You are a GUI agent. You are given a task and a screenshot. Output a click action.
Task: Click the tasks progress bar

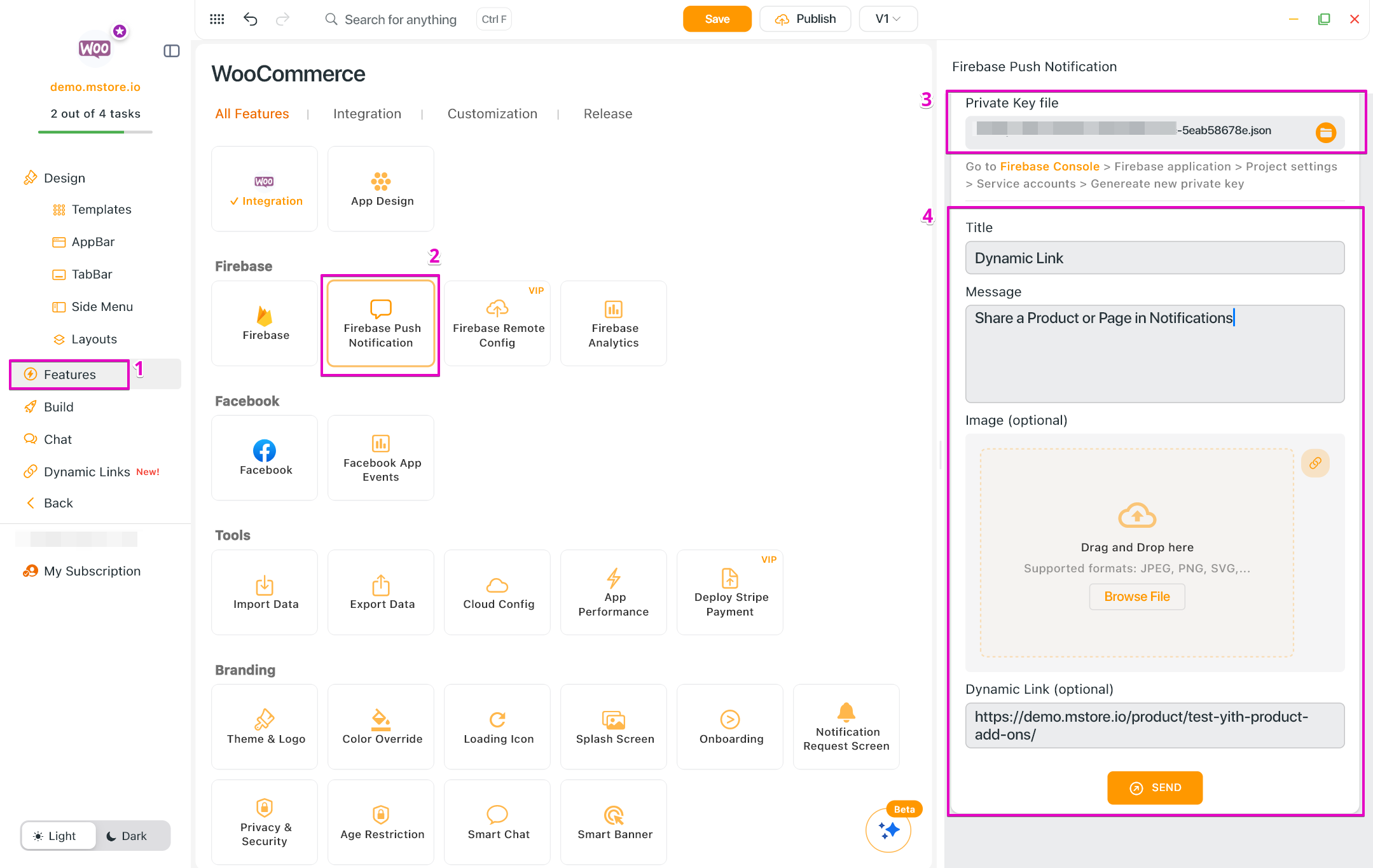tap(95, 132)
